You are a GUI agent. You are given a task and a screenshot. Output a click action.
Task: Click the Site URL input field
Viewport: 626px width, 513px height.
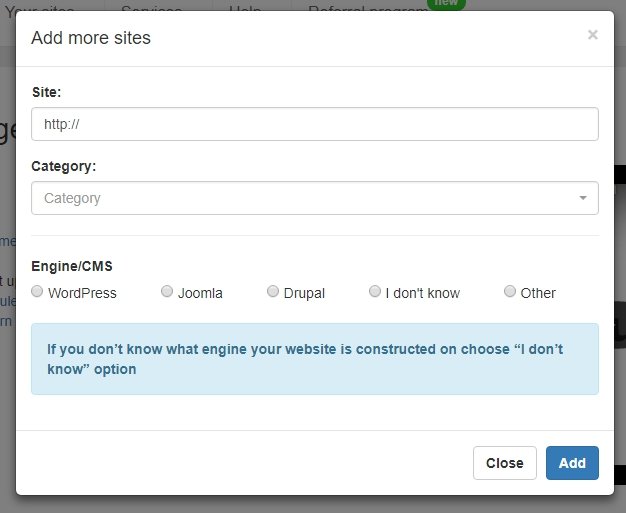click(x=315, y=124)
